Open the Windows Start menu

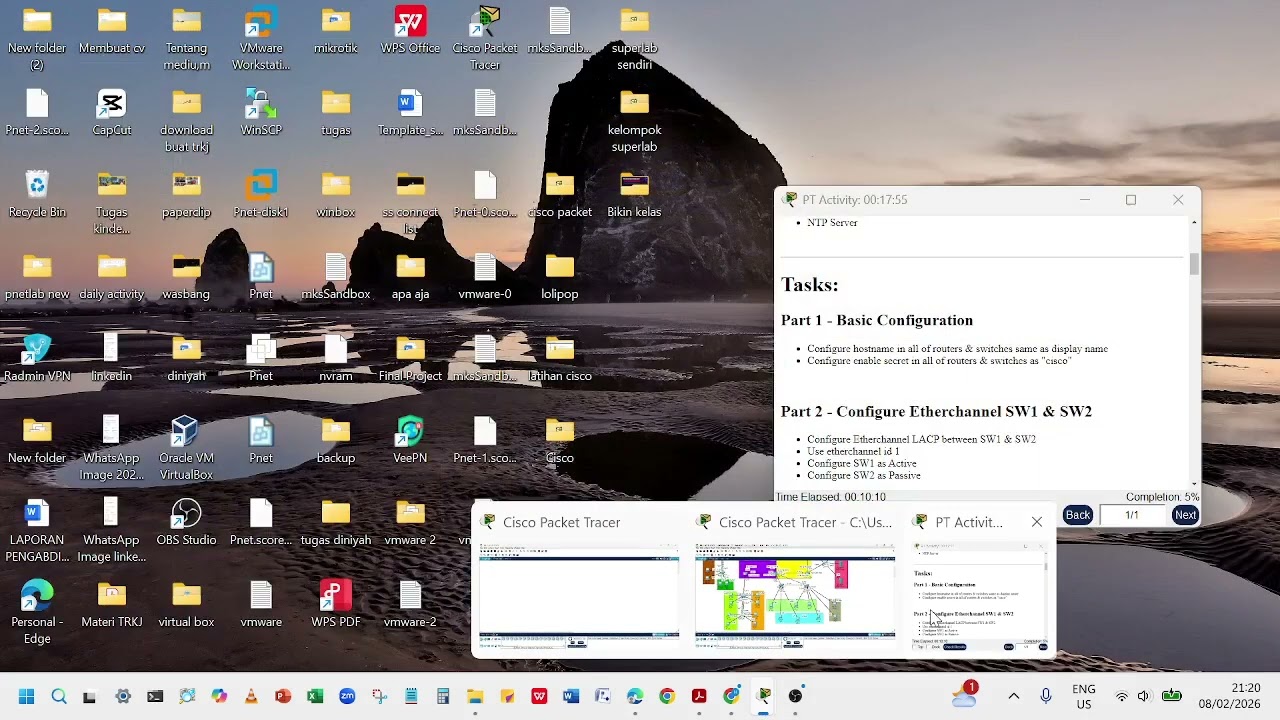[x=27, y=696]
